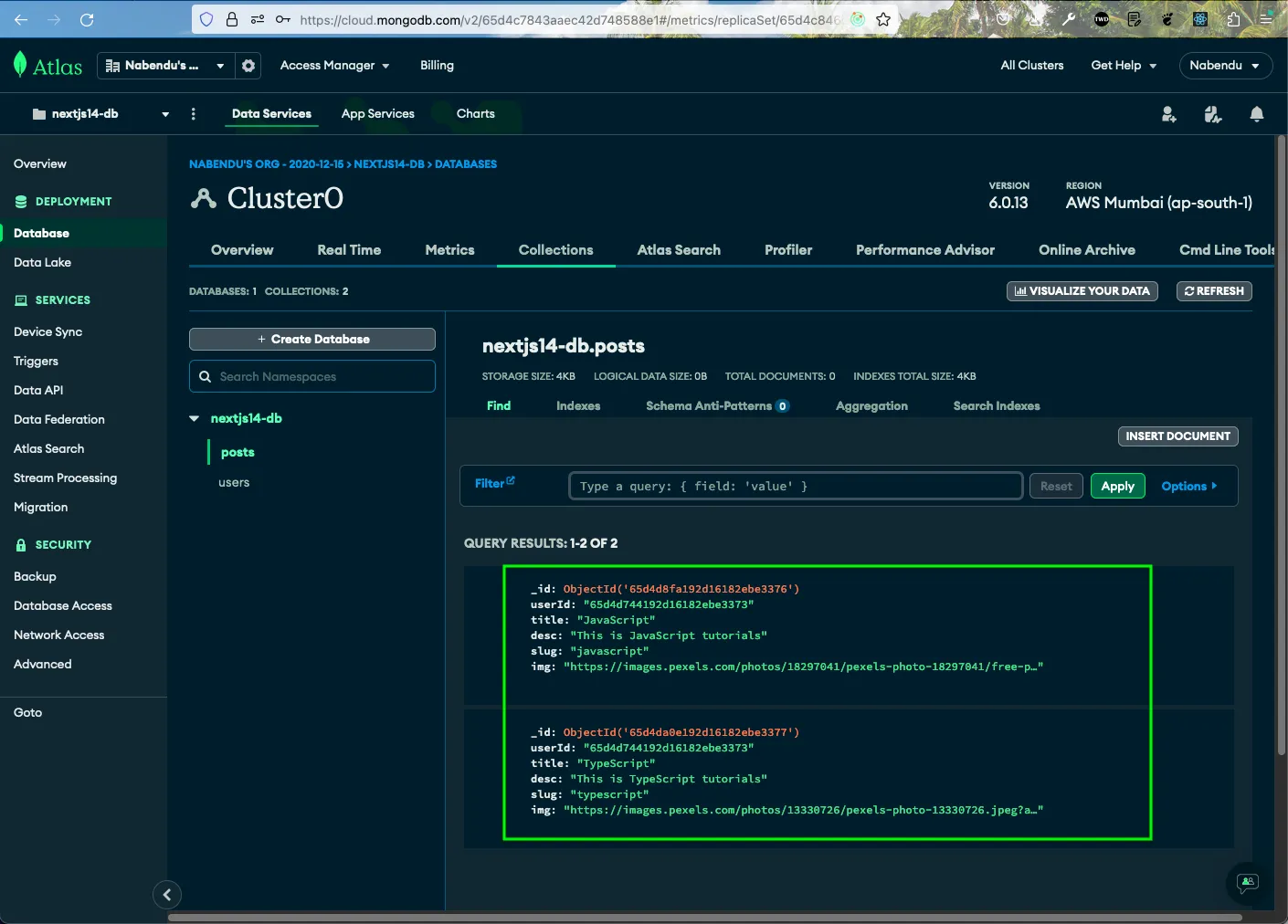Open the Indexes sub-tab
1288x924 pixels.
point(578,406)
